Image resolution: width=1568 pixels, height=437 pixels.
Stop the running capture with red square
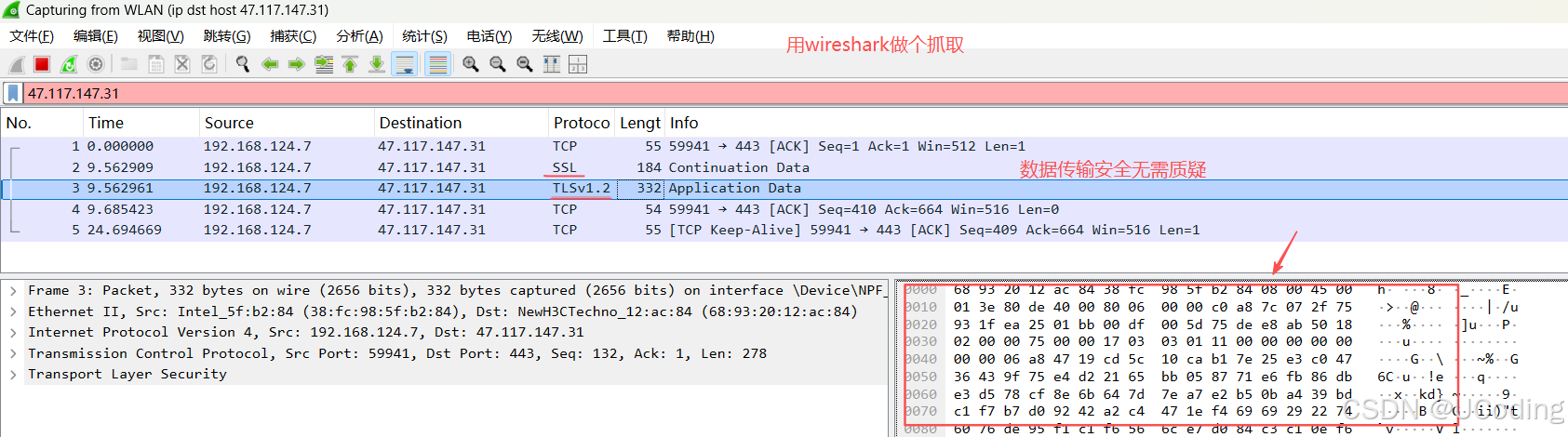(x=42, y=64)
